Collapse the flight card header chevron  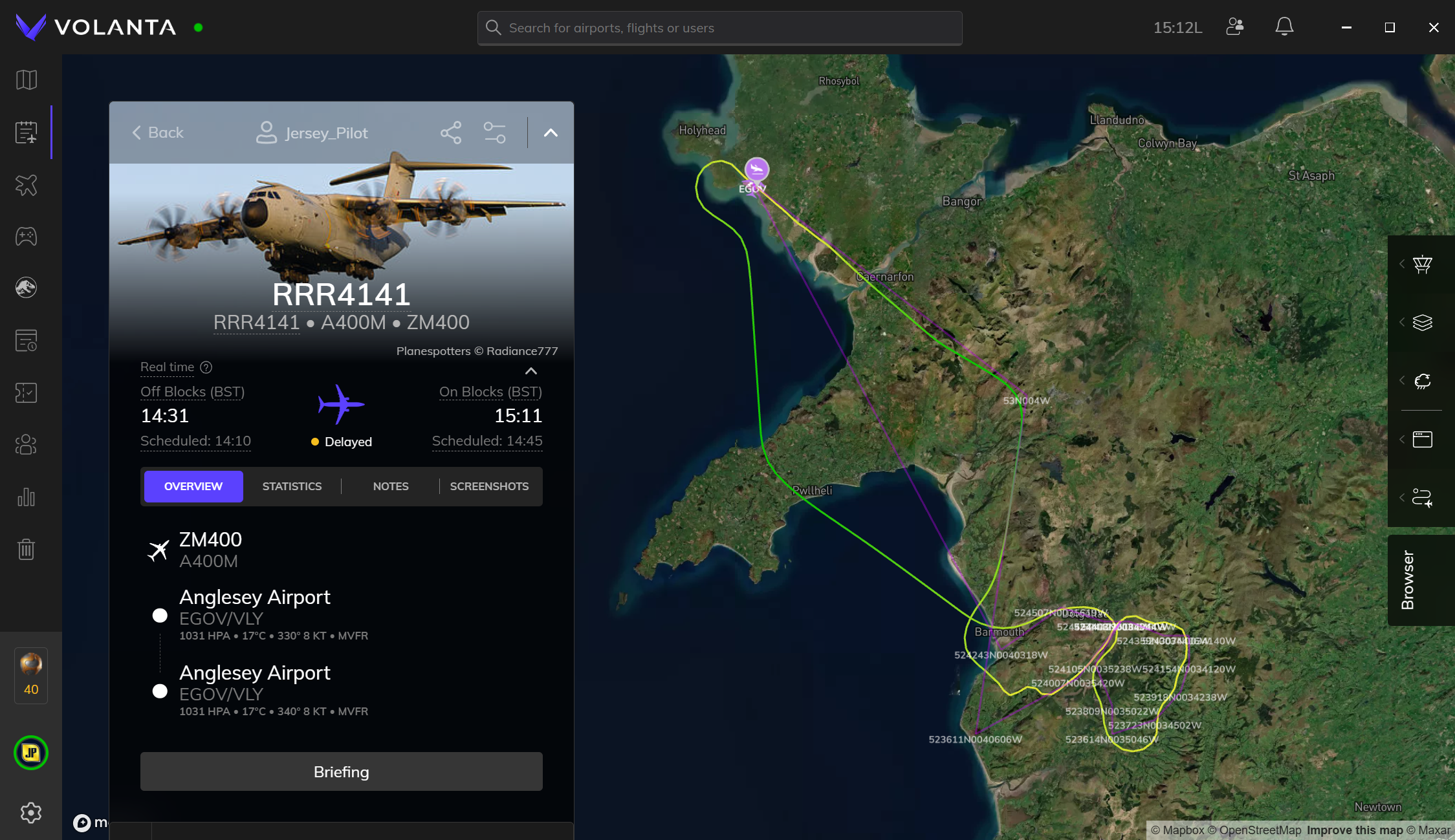click(x=551, y=133)
